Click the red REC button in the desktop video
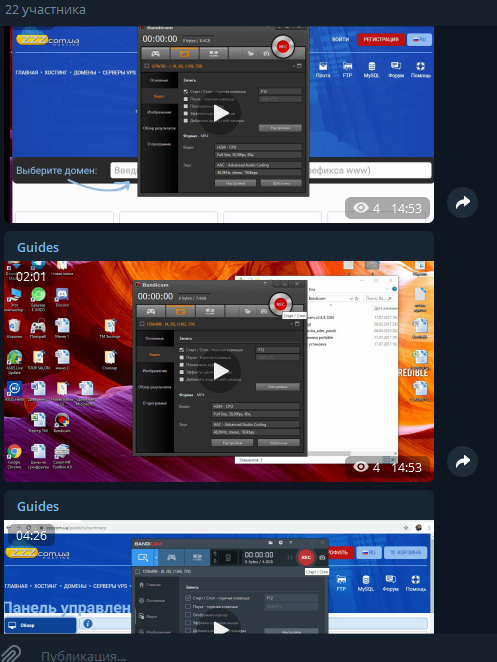The width and height of the screenshot is (497, 662). pyautogui.click(x=280, y=304)
